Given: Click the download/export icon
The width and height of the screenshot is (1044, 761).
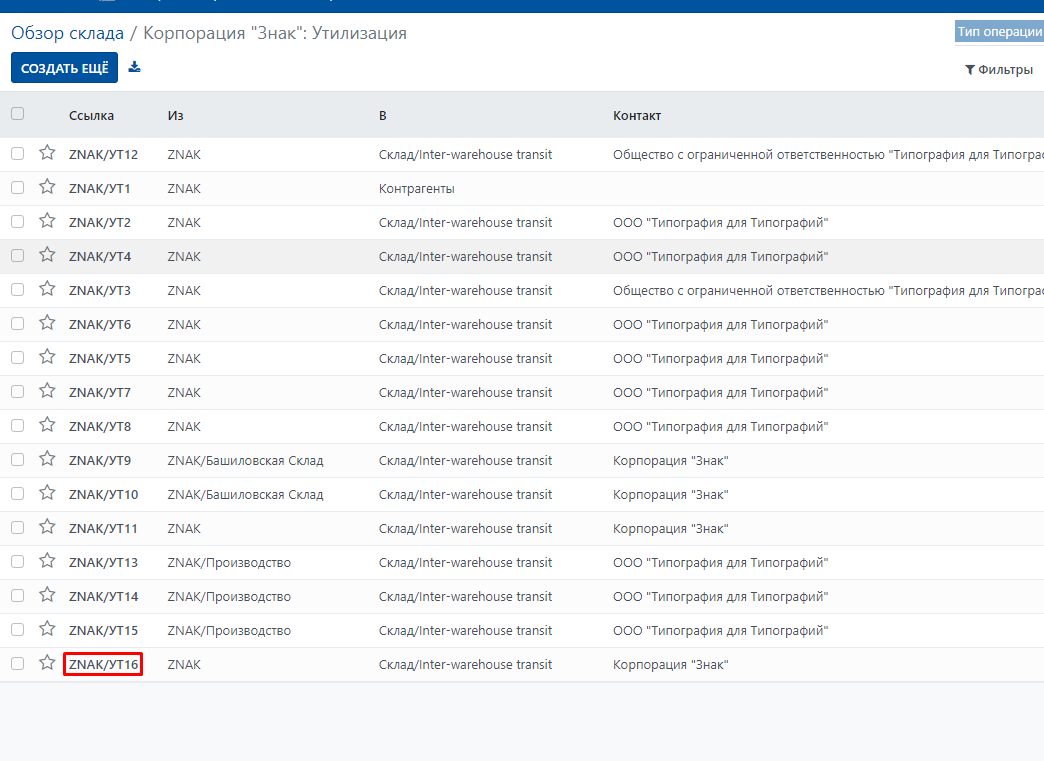Looking at the screenshot, I should pos(134,67).
